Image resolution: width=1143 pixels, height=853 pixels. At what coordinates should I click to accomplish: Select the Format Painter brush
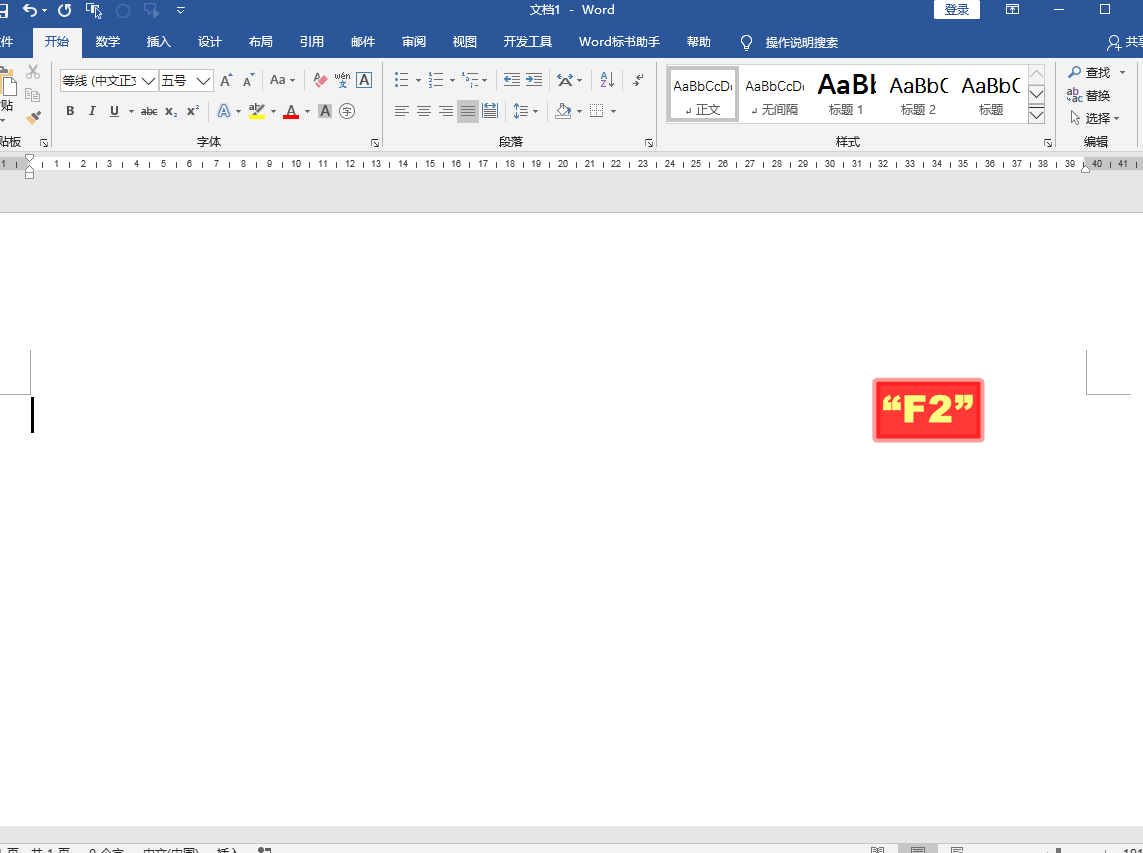(33, 117)
